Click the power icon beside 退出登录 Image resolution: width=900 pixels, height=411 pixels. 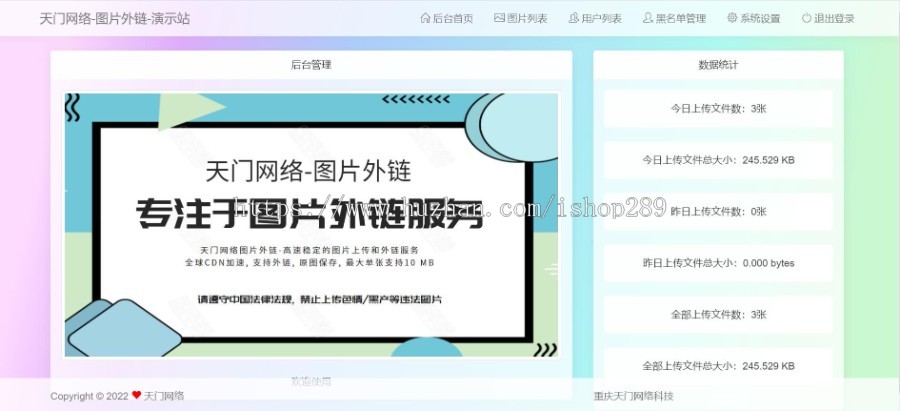pos(806,18)
